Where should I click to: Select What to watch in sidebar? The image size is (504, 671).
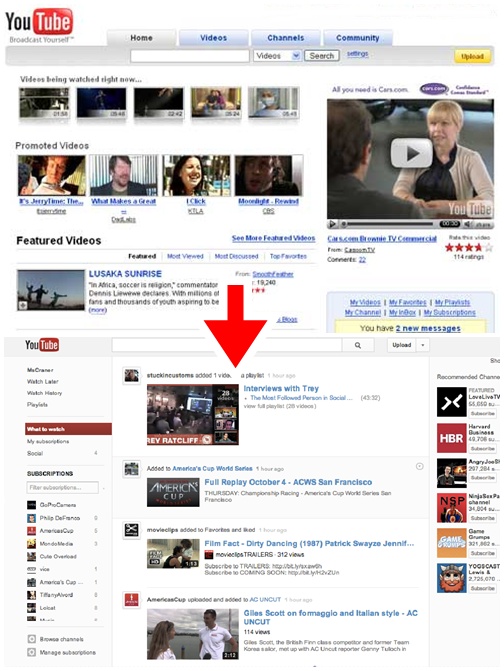68,429
